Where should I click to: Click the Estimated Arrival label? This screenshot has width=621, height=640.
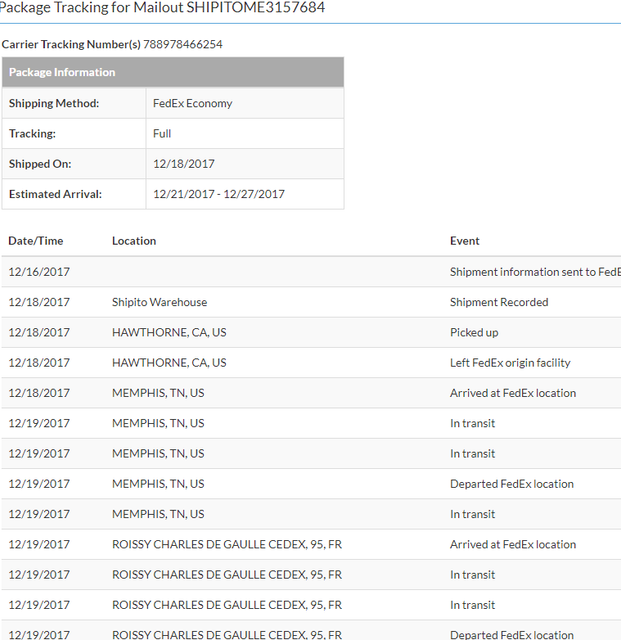(55, 194)
